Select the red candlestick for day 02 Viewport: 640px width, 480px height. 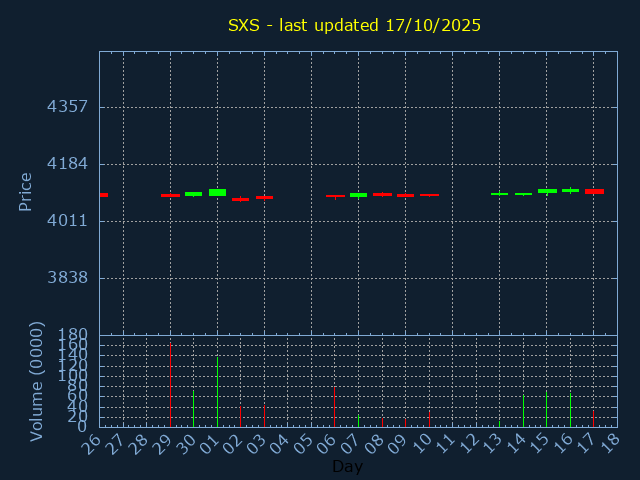pos(240,199)
